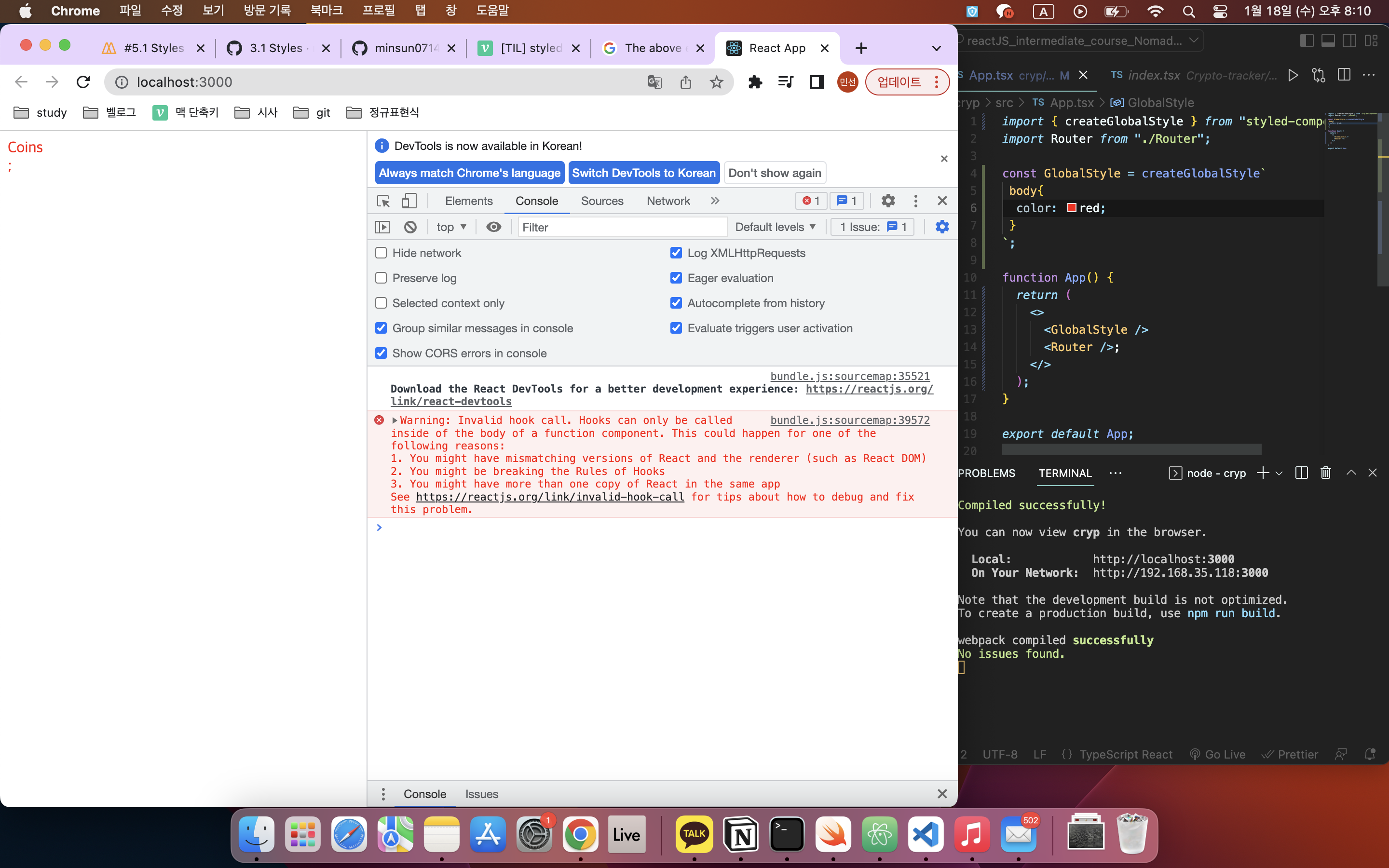
Task: Click the error count badge in DevTools
Action: [x=811, y=200]
